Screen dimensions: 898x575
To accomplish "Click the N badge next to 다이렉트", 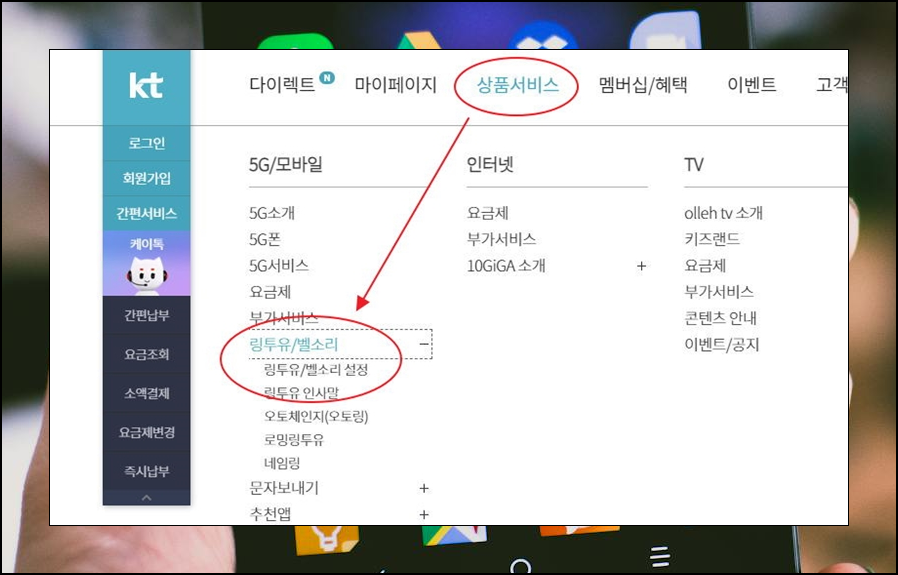I will [326, 77].
